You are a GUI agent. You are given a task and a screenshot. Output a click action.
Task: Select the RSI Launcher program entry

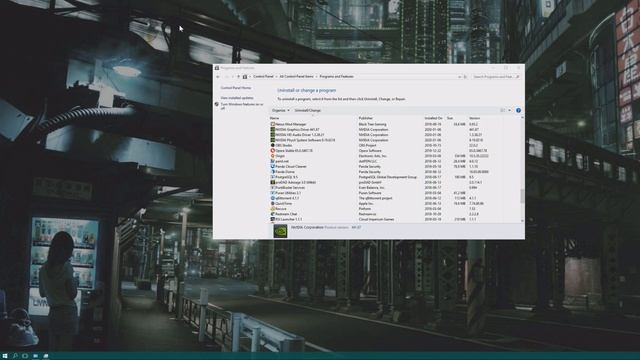tap(288, 220)
